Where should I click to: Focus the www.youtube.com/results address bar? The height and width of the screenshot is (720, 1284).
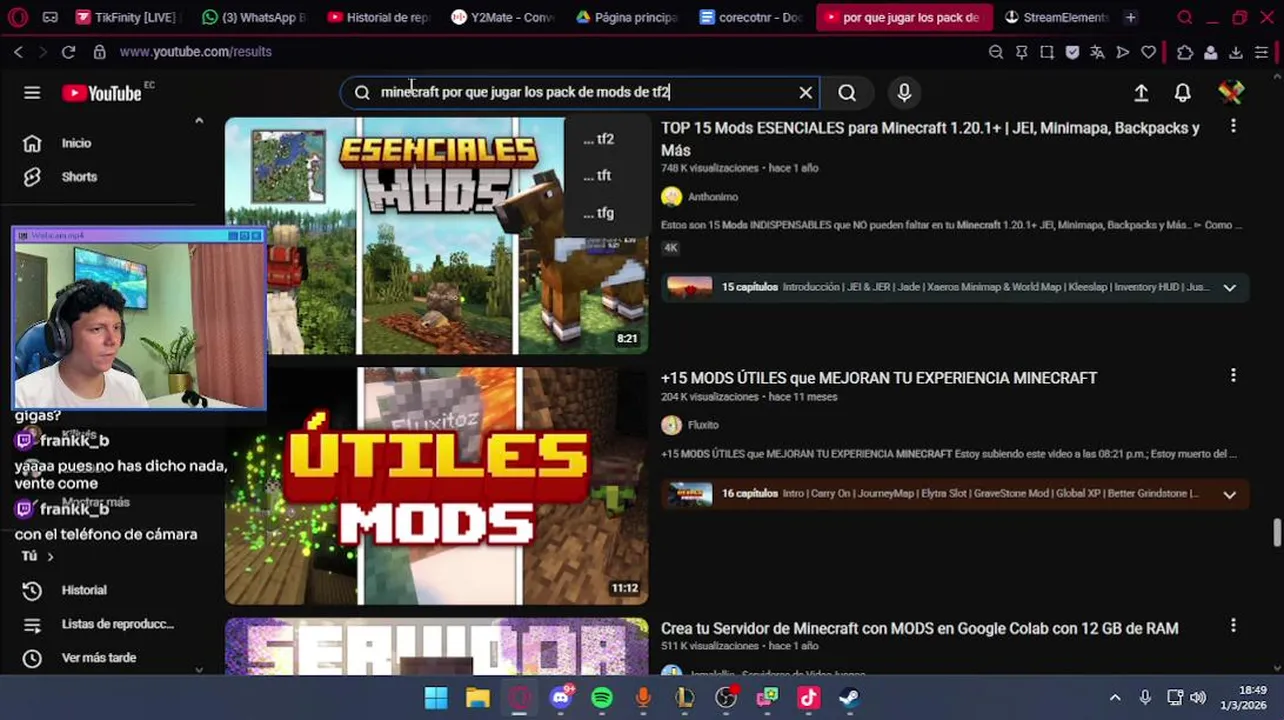click(195, 52)
